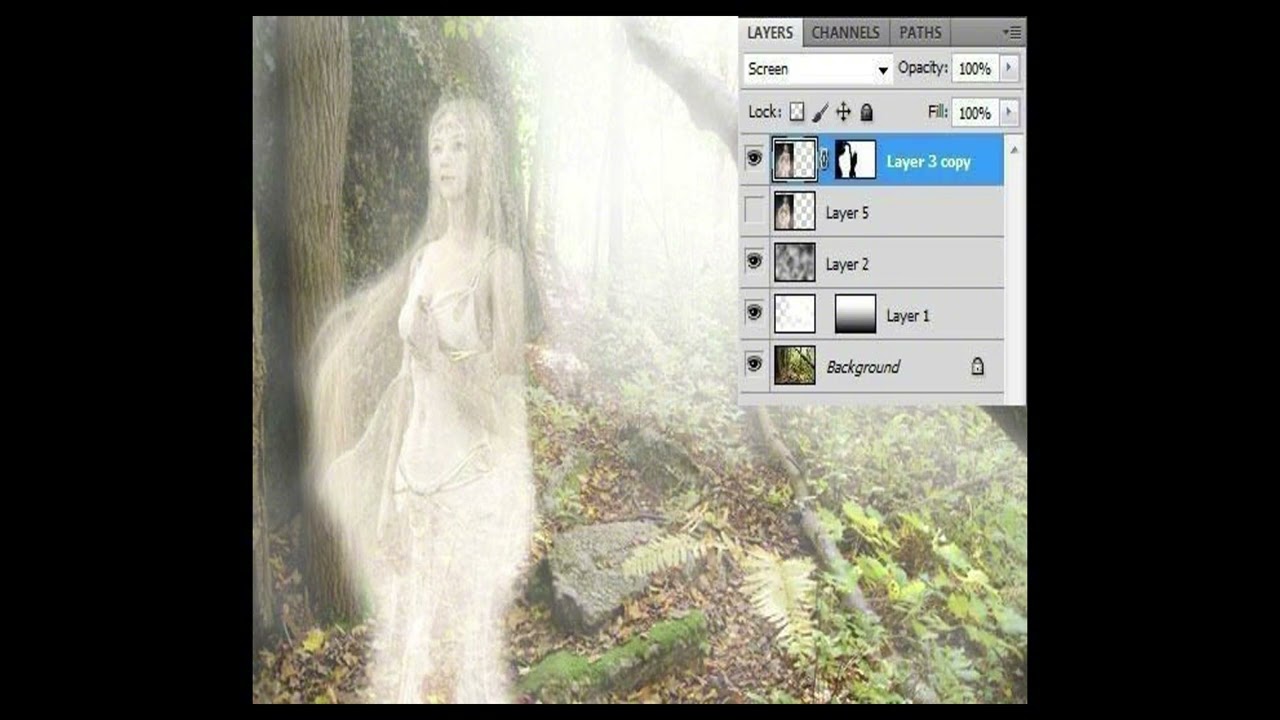1280x720 pixels.
Task: Click the Fill 100% field
Action: point(974,113)
